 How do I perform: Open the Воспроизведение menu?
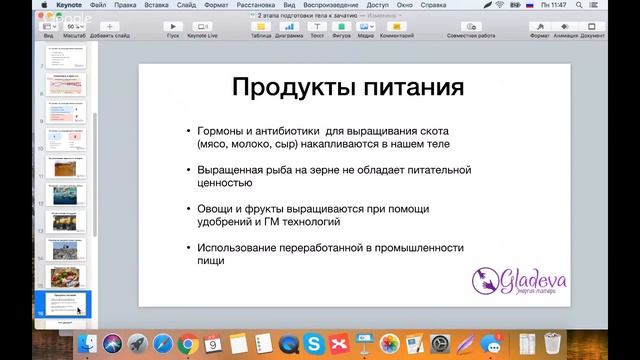point(331,5)
